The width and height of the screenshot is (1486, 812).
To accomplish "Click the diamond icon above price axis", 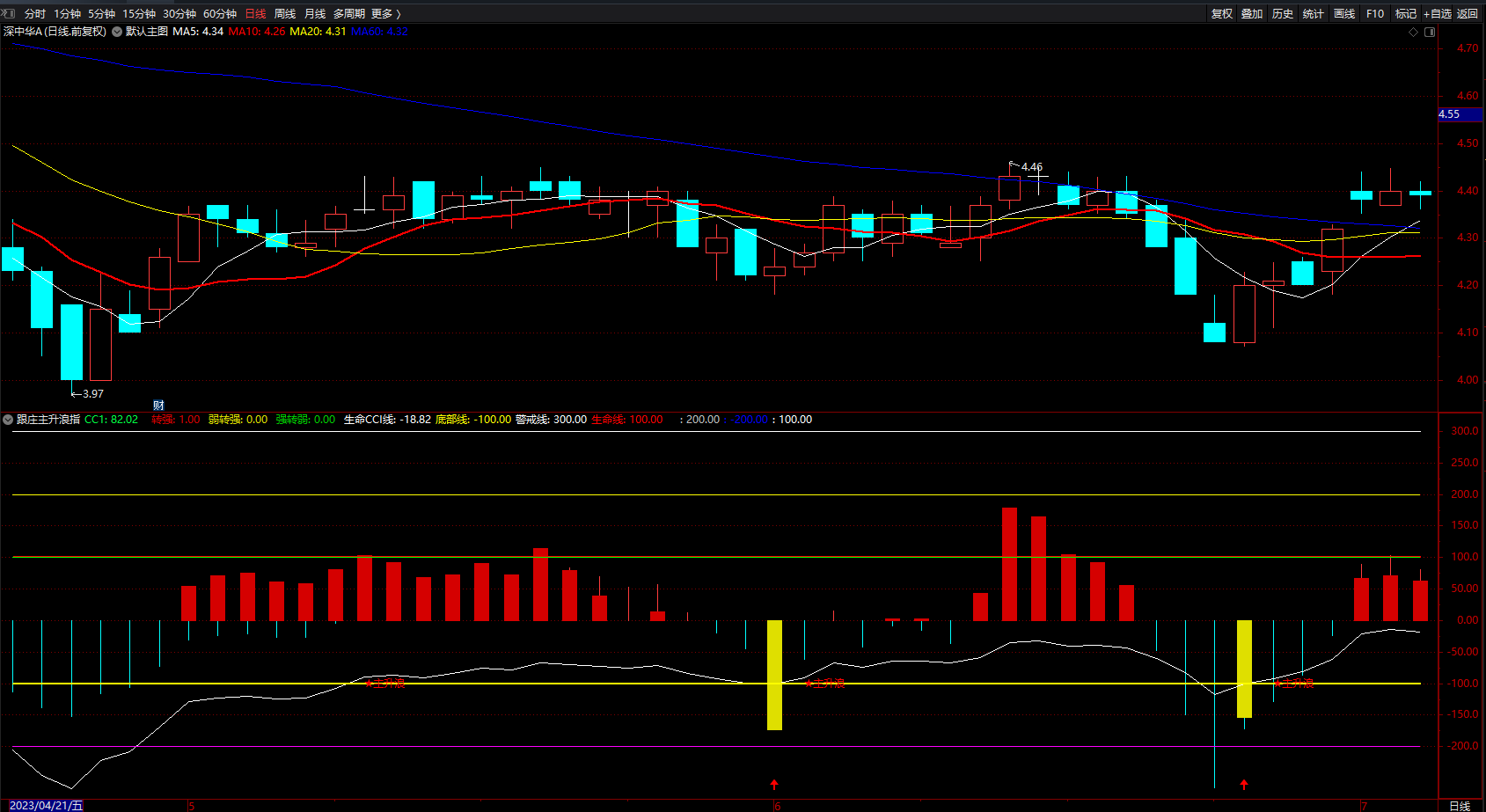I will (1414, 32).
